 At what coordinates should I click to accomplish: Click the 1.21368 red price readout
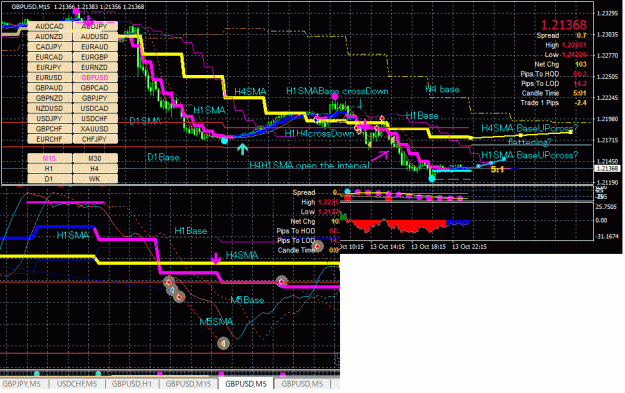[x=564, y=25]
